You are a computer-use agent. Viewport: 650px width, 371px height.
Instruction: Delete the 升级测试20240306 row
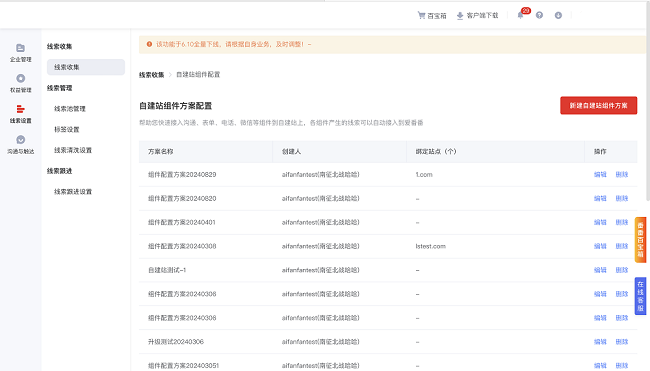click(621, 342)
